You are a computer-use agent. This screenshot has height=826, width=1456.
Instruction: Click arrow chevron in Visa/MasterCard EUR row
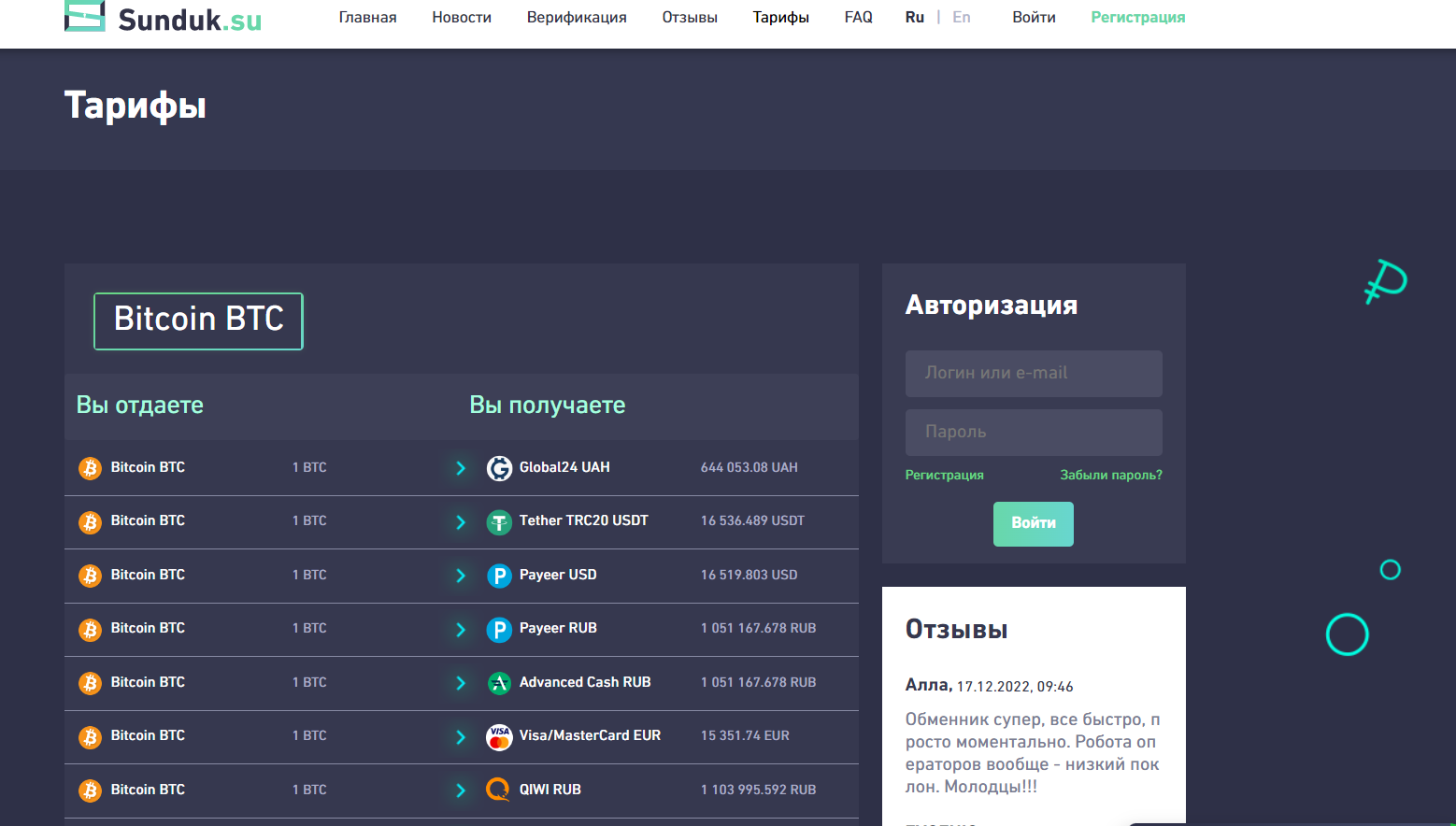[x=461, y=736]
